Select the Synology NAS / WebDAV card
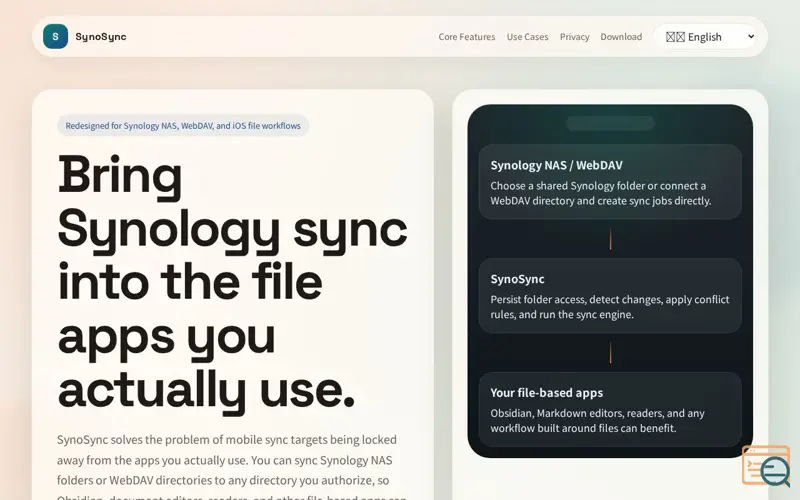Screen dimensions: 800x500 610,182
